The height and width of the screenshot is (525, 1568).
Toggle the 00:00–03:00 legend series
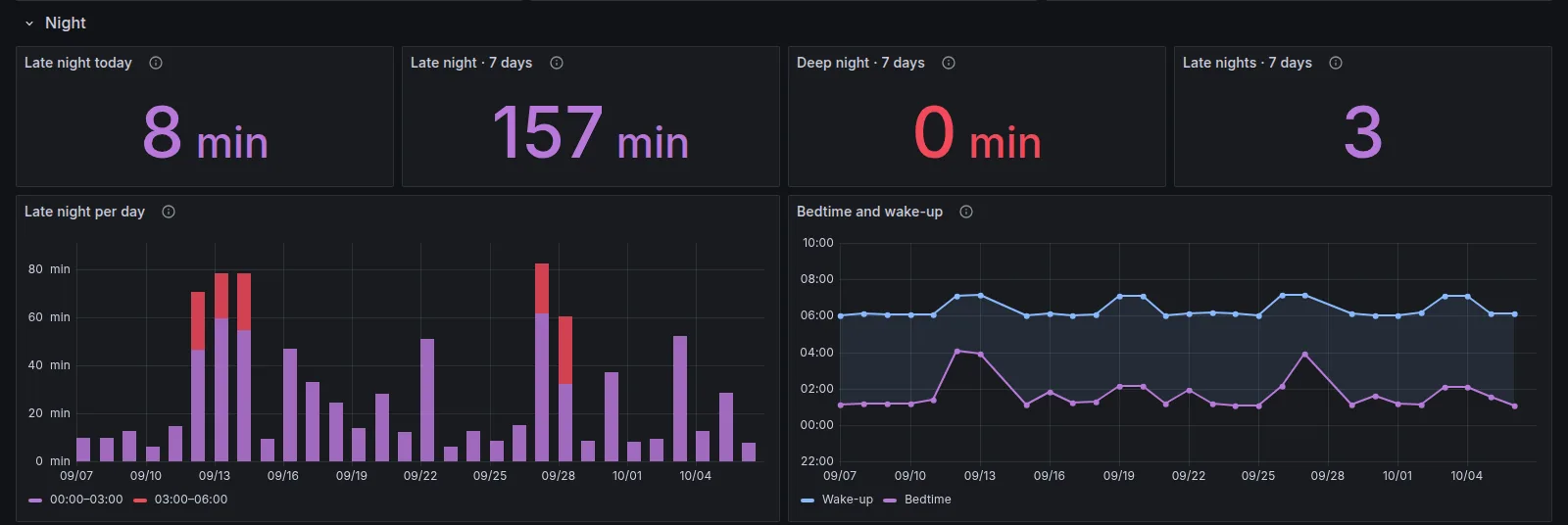pos(86,500)
